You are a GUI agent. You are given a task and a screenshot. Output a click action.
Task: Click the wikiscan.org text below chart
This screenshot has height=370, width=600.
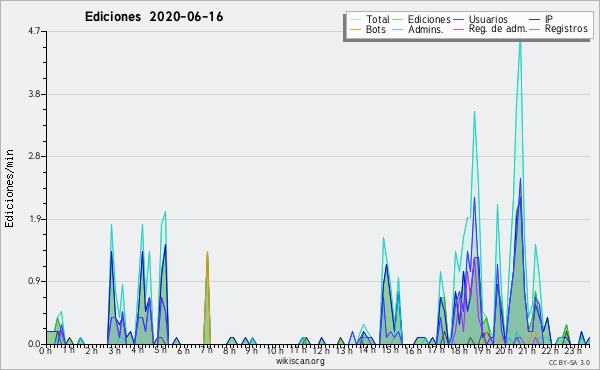(x=300, y=361)
